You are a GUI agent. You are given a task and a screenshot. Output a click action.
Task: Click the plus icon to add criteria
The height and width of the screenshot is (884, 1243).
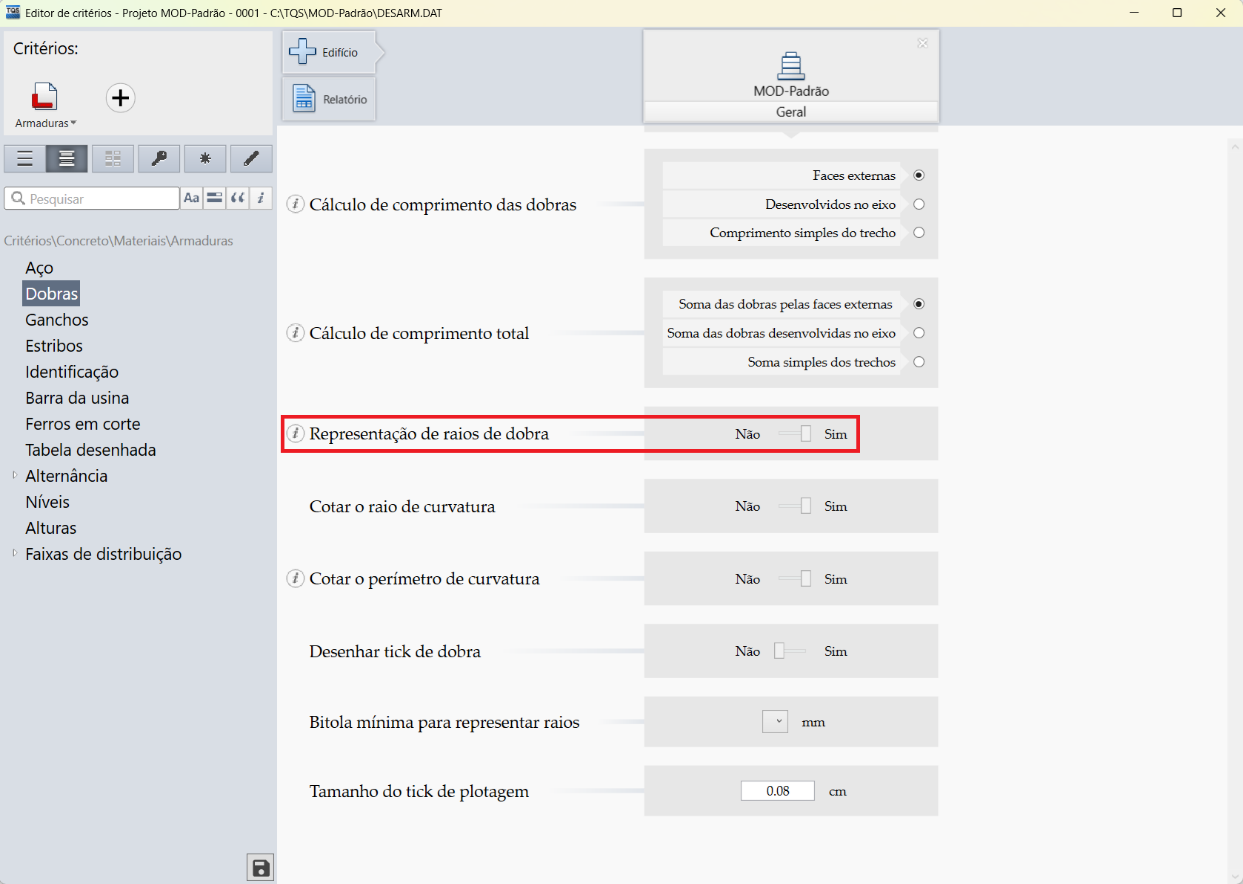tap(120, 98)
